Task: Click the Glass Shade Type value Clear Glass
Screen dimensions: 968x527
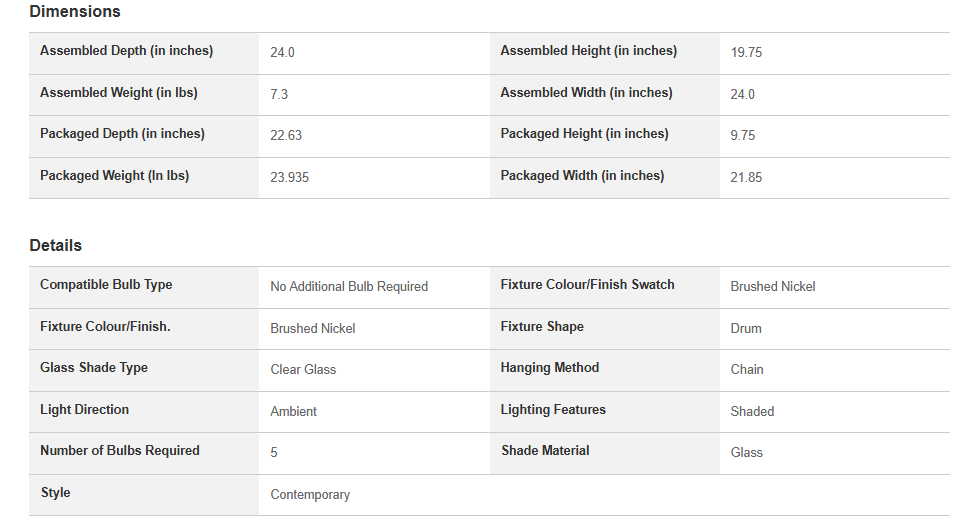Action: coord(303,370)
